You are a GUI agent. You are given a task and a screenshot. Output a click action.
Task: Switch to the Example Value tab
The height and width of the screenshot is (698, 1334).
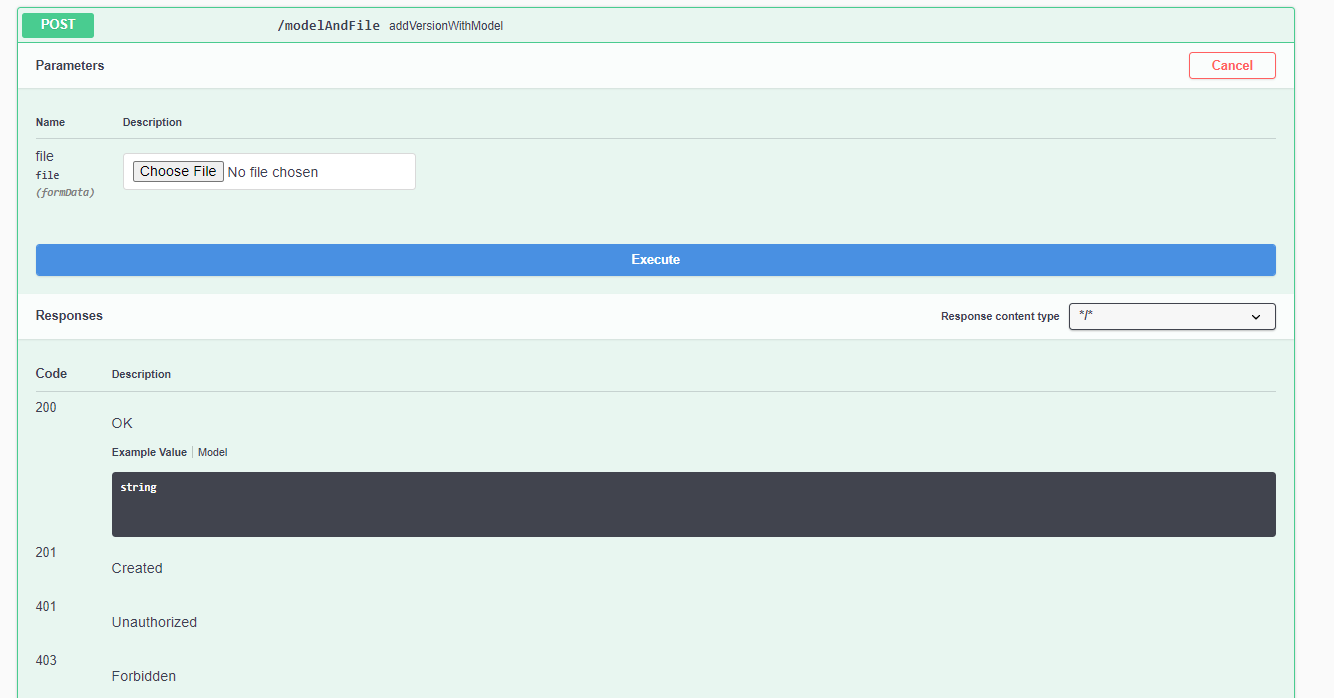[149, 452]
